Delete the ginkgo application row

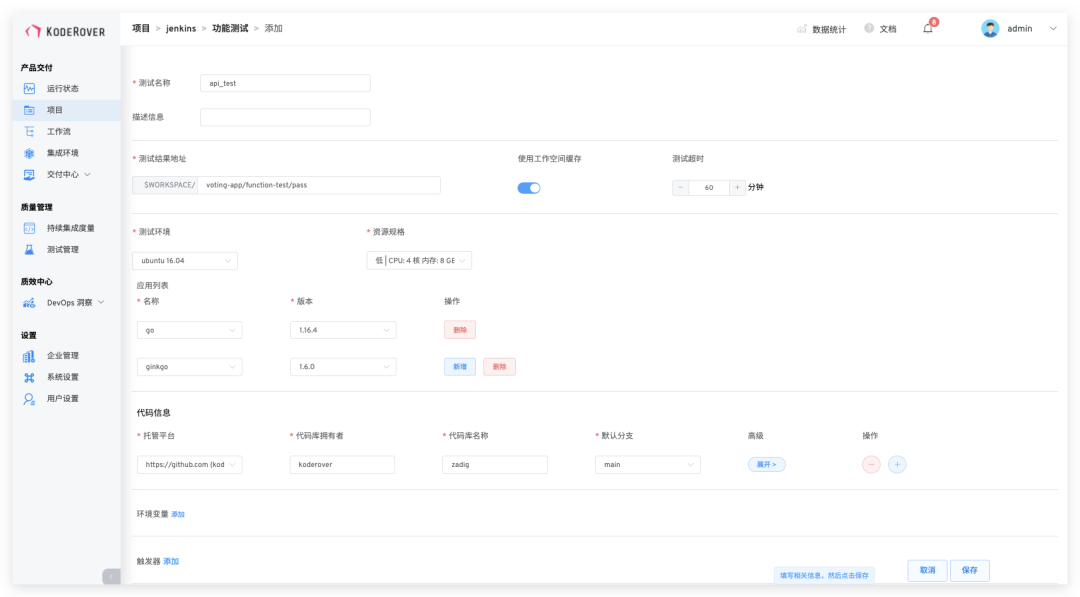tap(499, 367)
